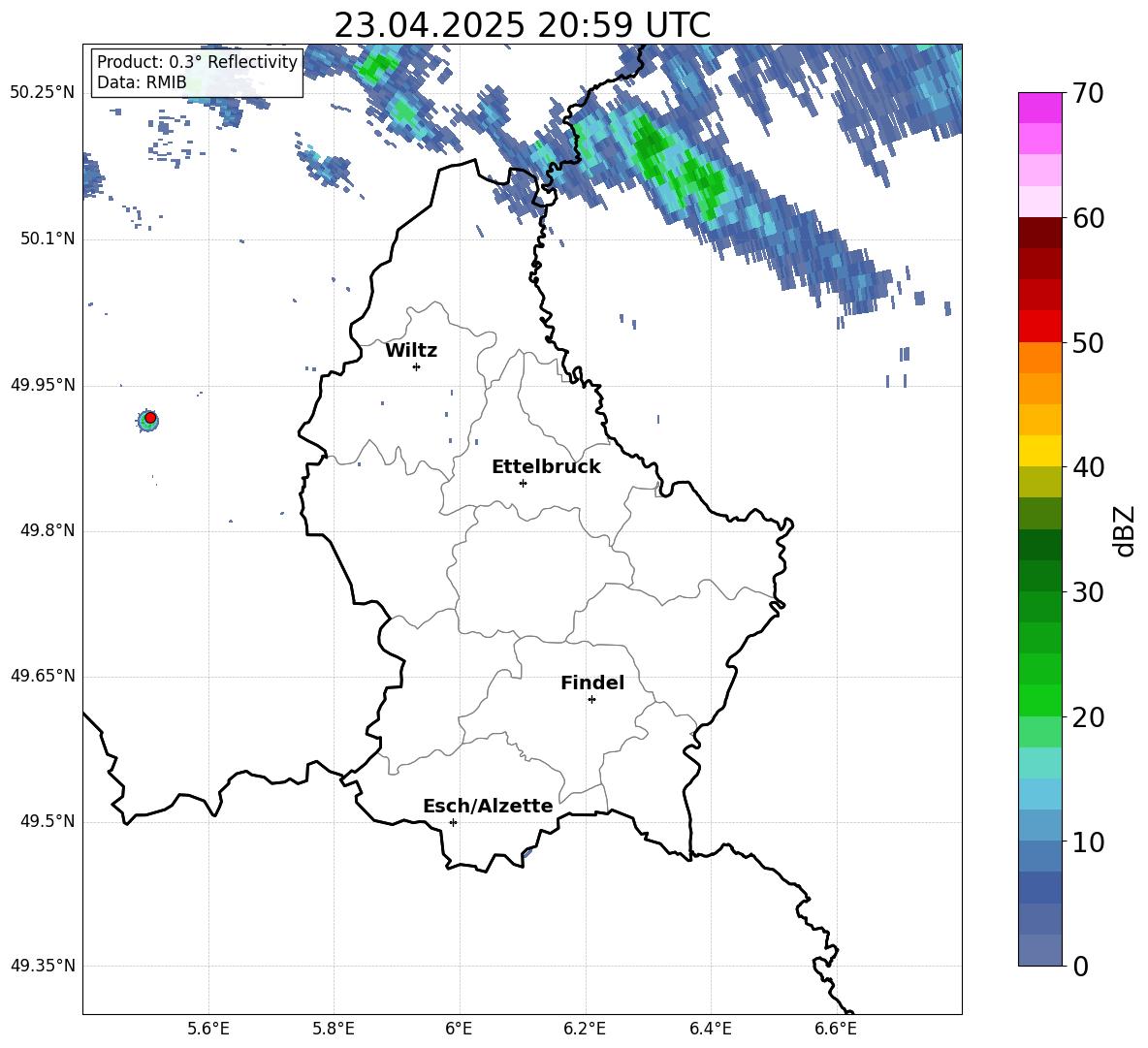Image resolution: width=1148 pixels, height=1048 pixels.
Task: Click the colorbar tick label 40
Action: (1087, 467)
